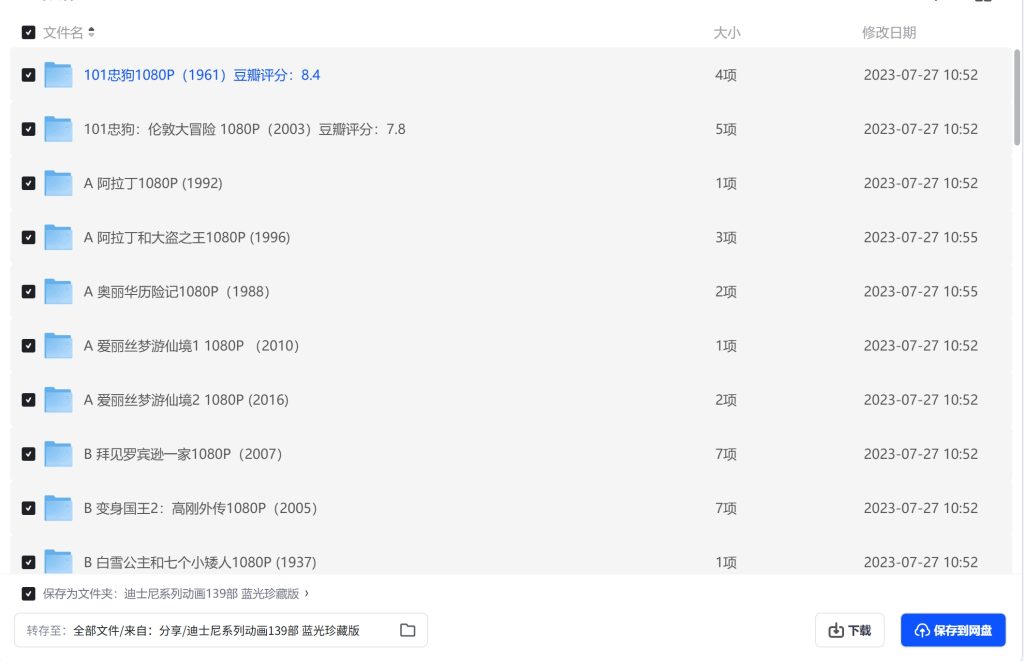
Task: Uncheck A 爱丽丝梦游仙境1 checkbox
Action: (x=28, y=346)
